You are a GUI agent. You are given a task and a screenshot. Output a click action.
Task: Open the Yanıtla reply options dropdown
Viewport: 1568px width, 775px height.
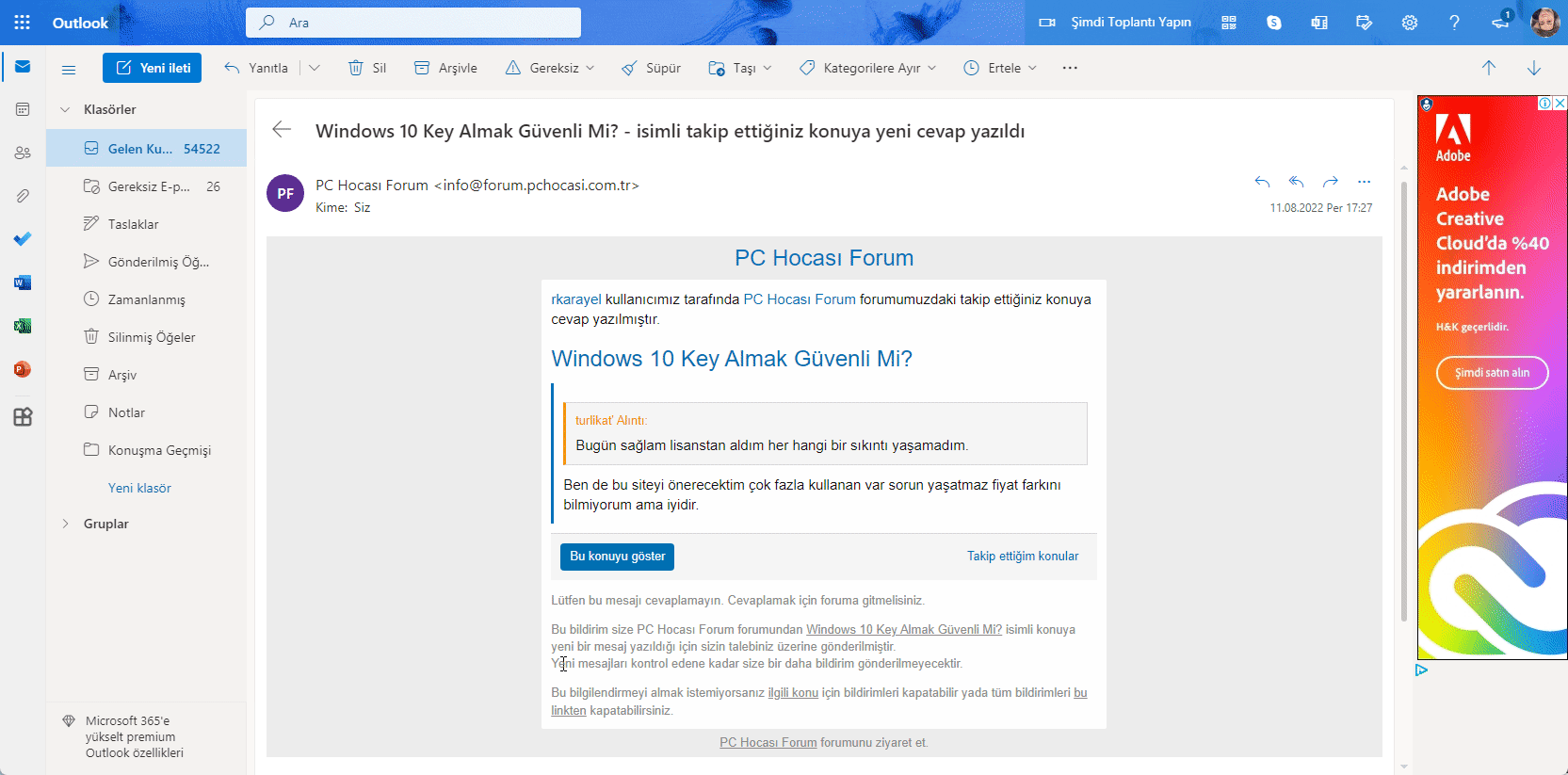tap(315, 68)
